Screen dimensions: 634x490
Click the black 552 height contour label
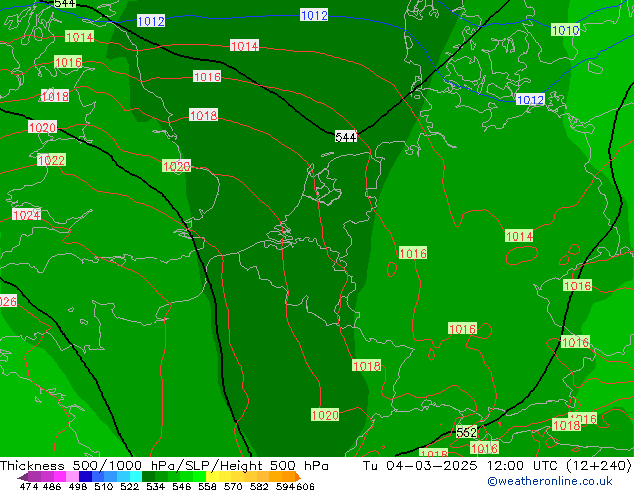467,433
